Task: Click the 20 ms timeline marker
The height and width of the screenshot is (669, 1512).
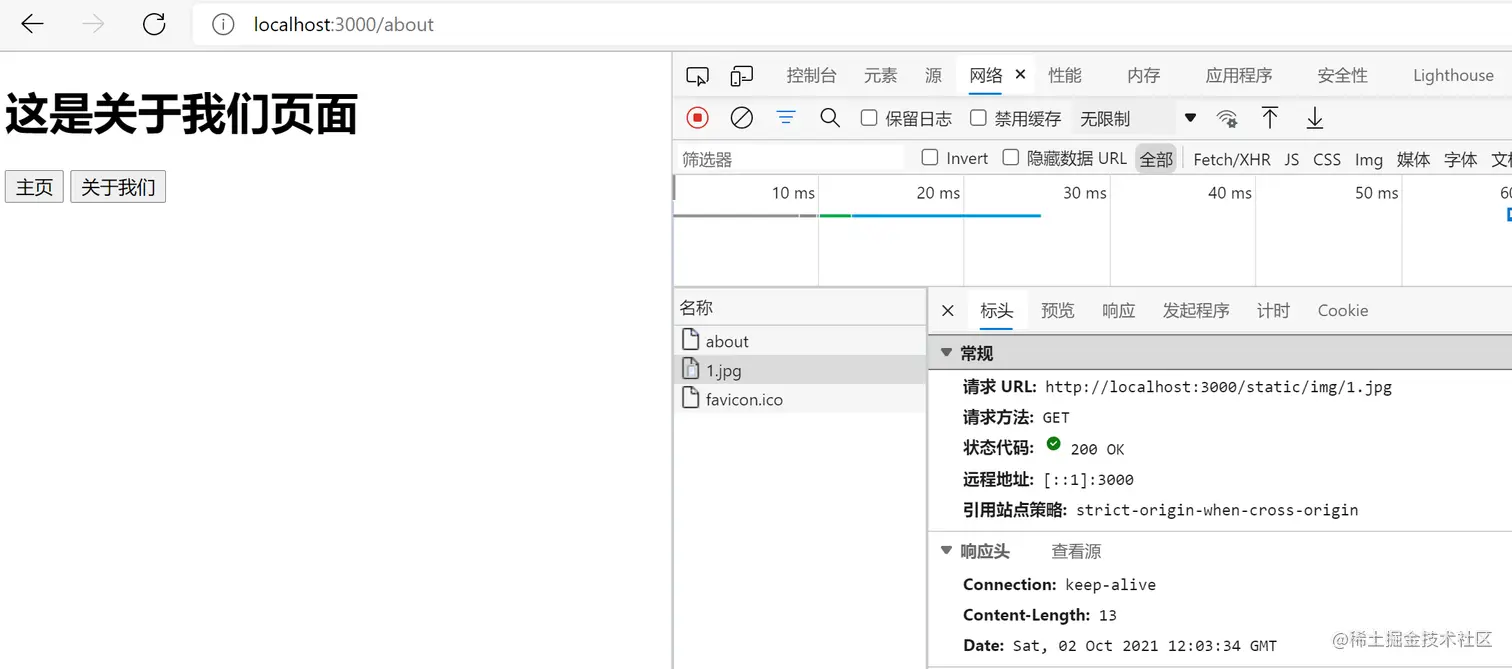Action: [x=938, y=193]
